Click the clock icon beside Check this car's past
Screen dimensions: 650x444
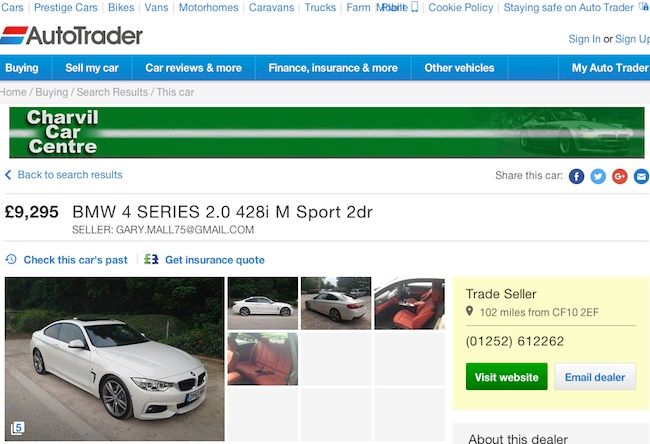coord(11,260)
